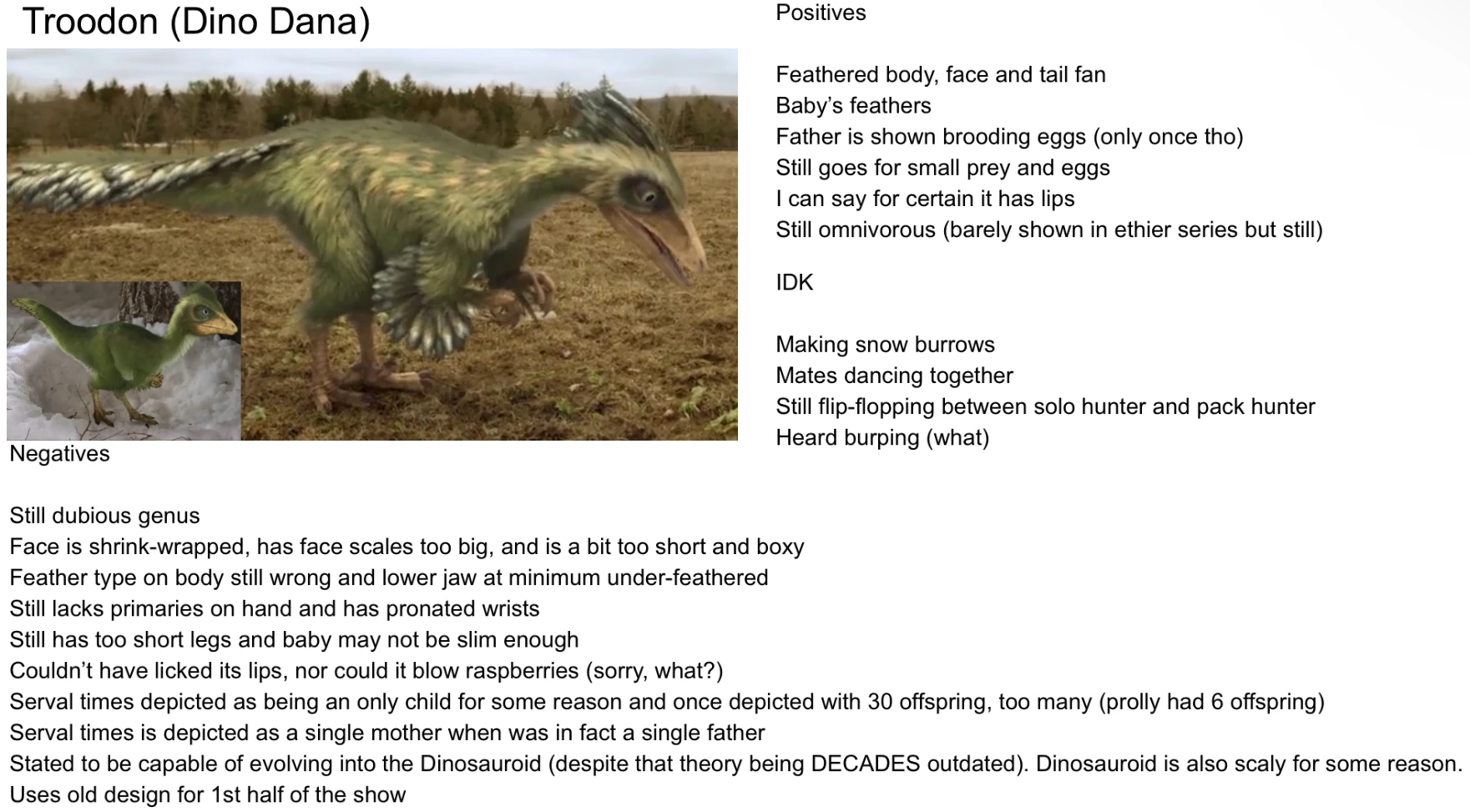
Task: Click the 'Stated to be capable of evolving' line
Action: [735, 764]
